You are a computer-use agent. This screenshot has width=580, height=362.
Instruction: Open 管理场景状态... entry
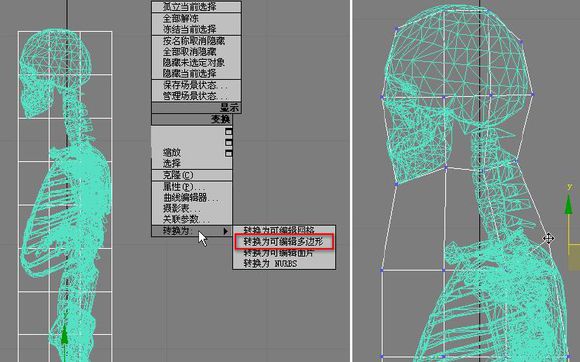pyautogui.click(x=196, y=96)
